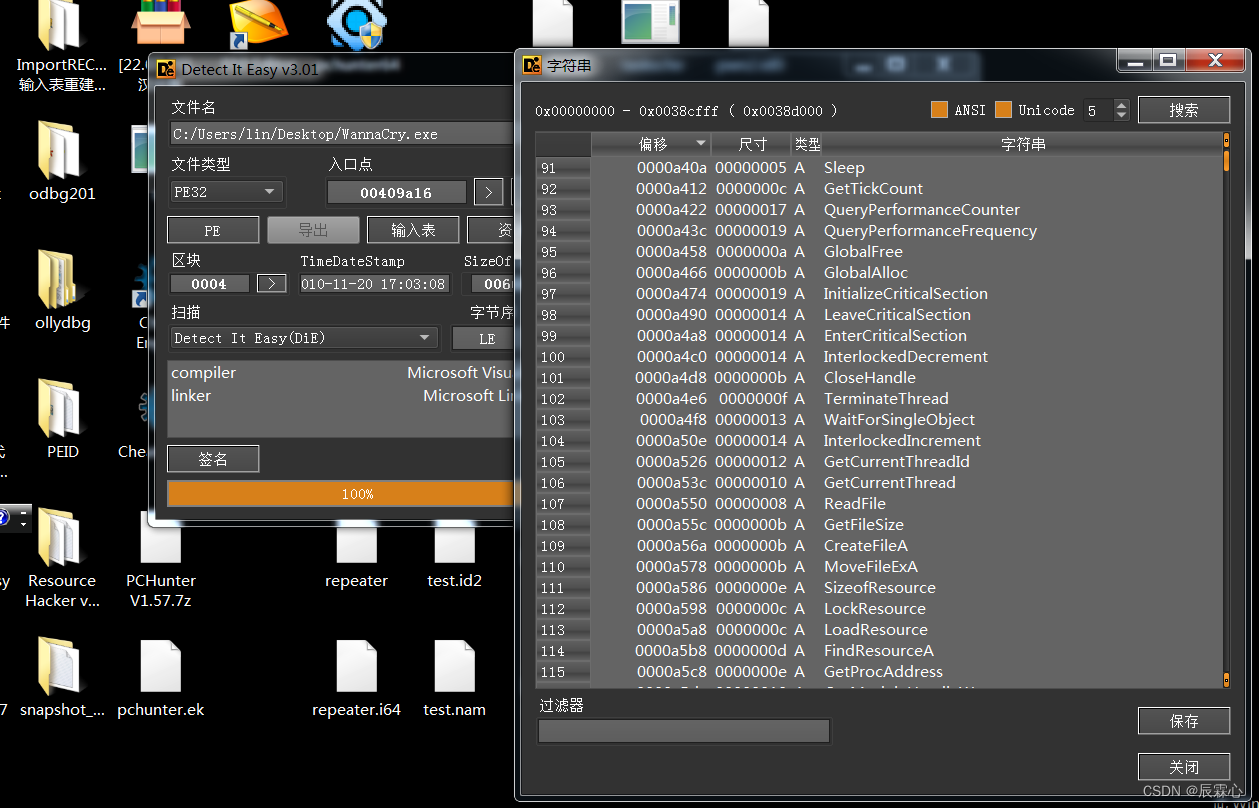1259x808 pixels.
Task: Click the 尺寸 size column header
Action: tap(752, 144)
